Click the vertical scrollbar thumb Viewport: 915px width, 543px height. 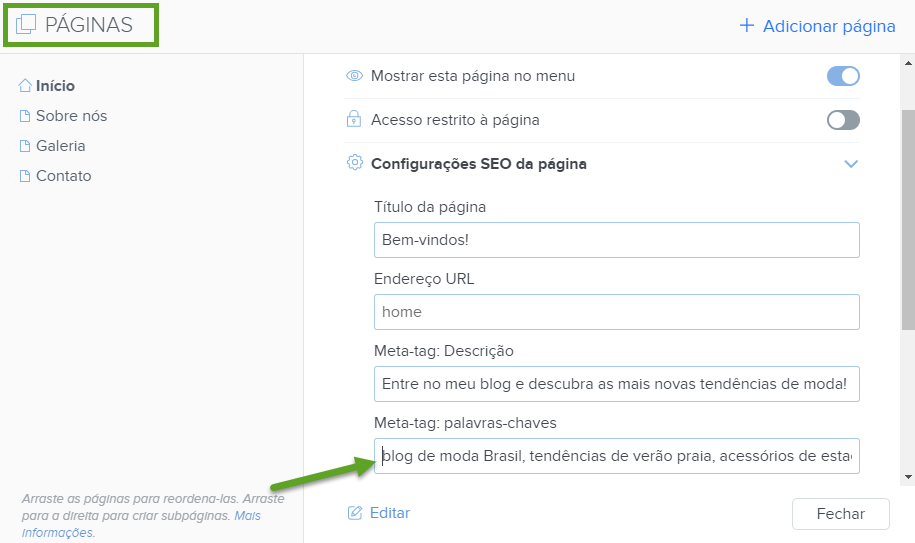coord(909,220)
